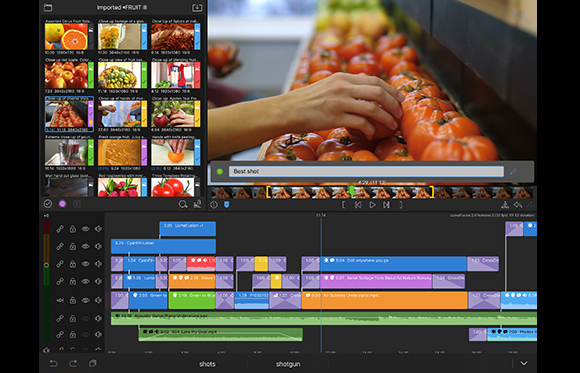Hide the LumaFusion -1 track with eye icon
Viewport: 580px width, 373px height.
85,229
